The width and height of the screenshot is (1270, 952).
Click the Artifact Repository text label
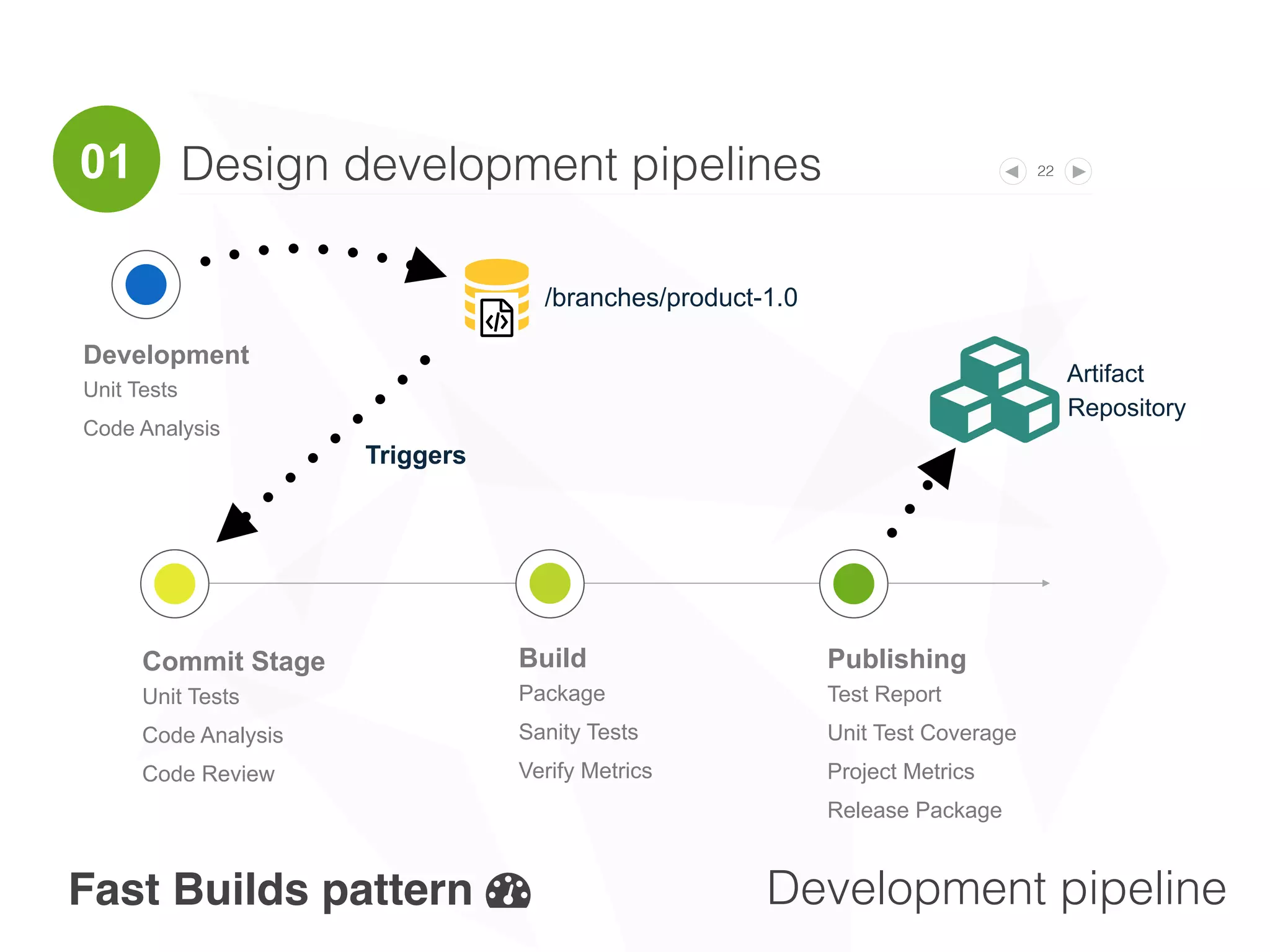pos(1126,391)
